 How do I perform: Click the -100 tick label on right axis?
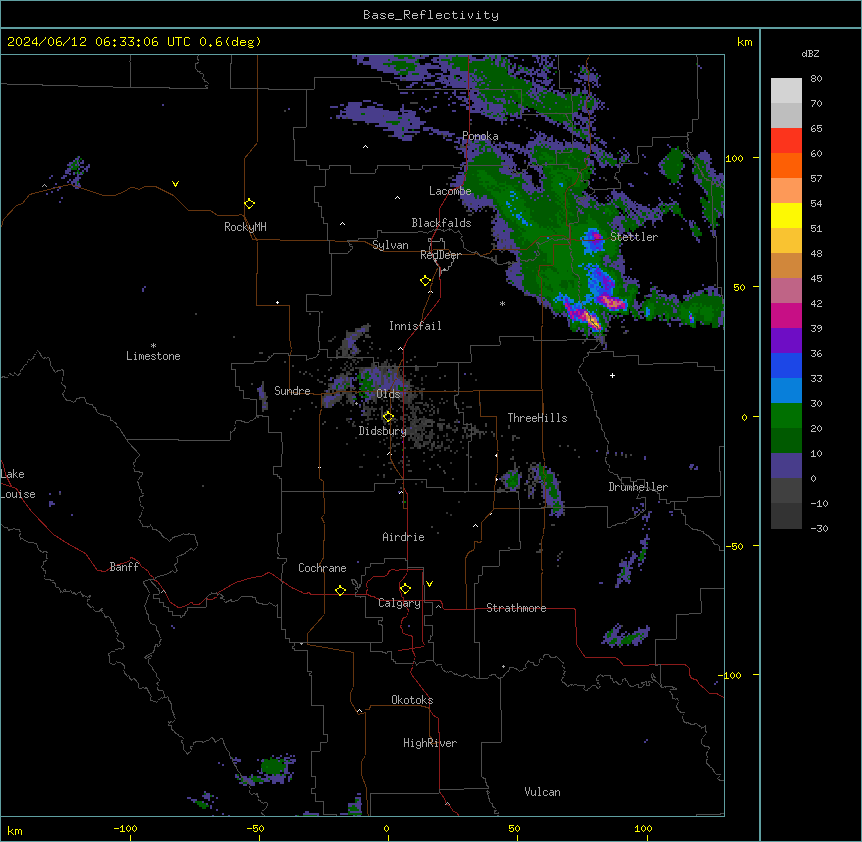pos(730,675)
